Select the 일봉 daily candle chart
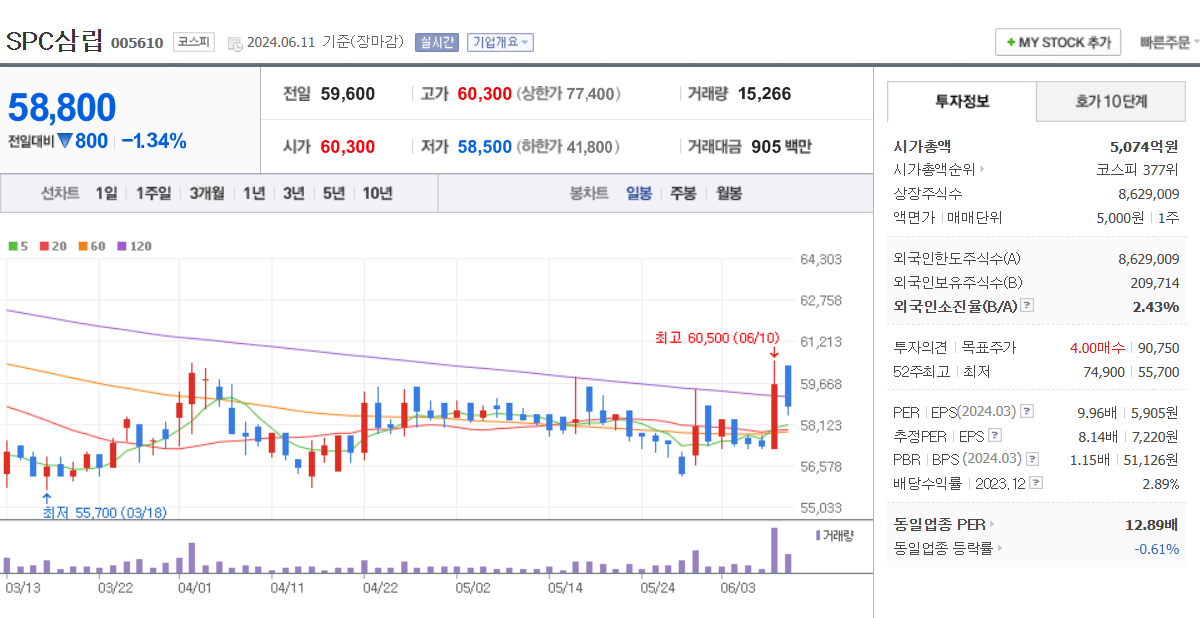 point(639,193)
